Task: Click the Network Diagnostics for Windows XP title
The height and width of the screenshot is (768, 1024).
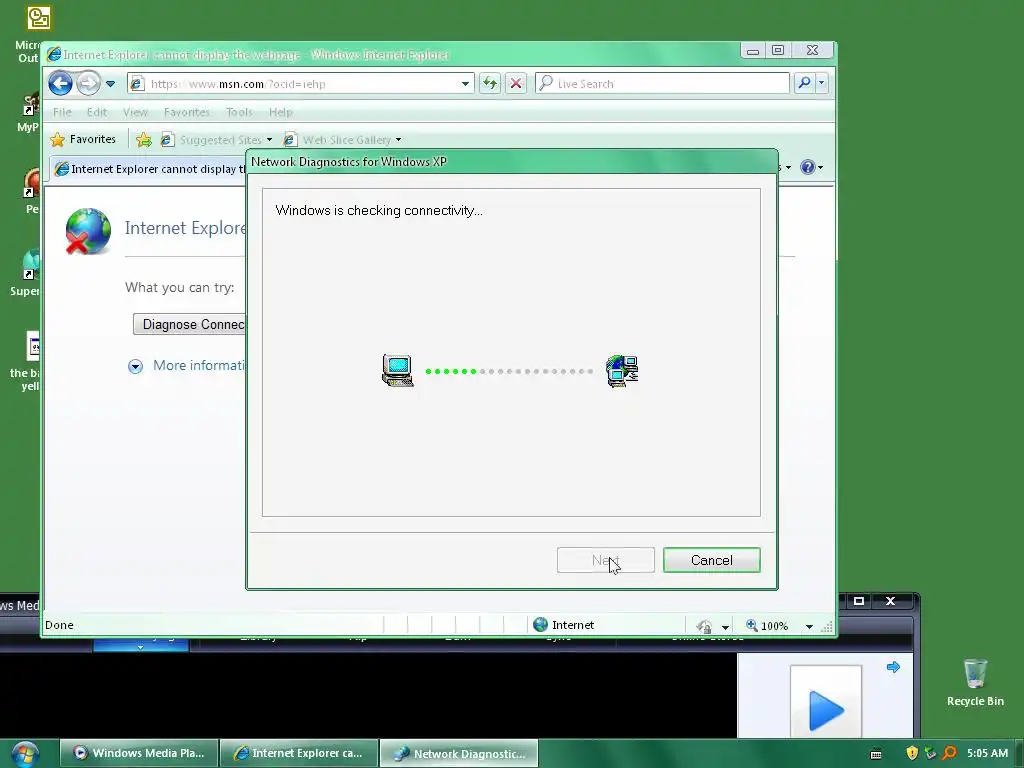Action: point(349,162)
